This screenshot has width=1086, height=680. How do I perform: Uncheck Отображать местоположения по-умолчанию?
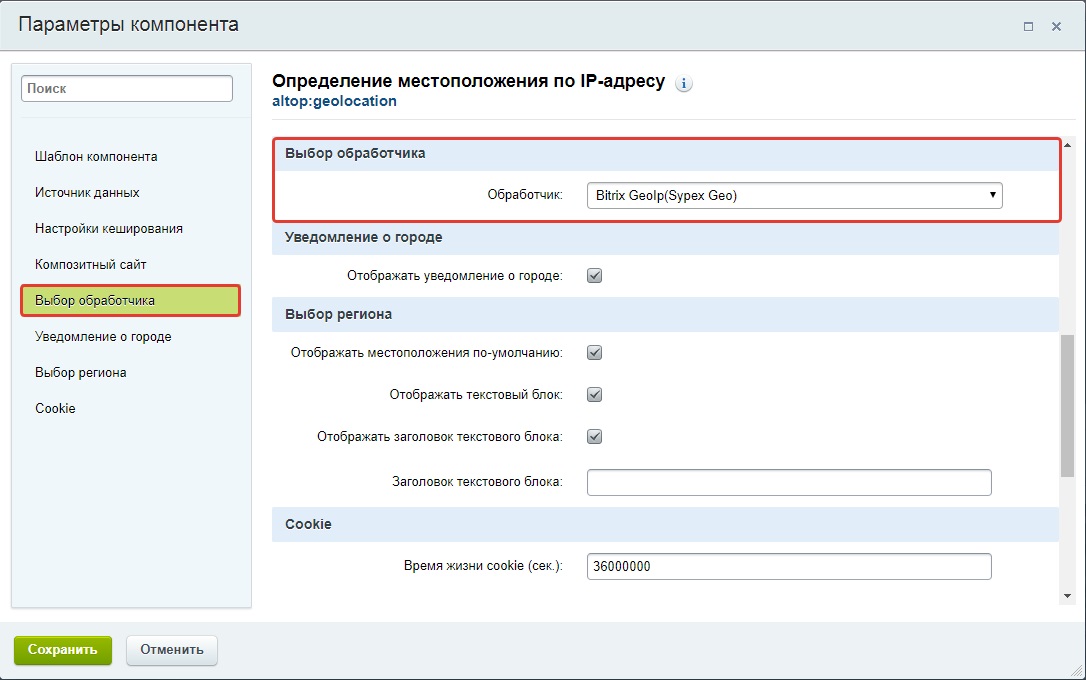594,352
